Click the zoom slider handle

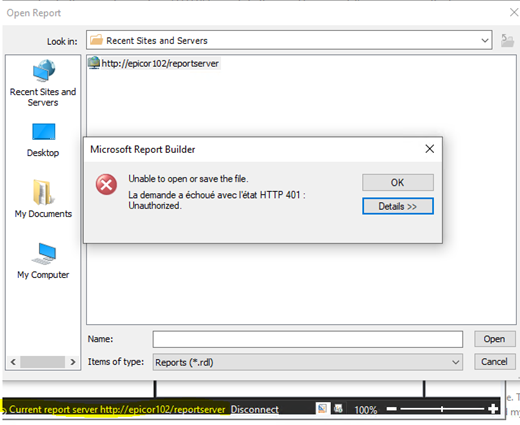(442, 409)
